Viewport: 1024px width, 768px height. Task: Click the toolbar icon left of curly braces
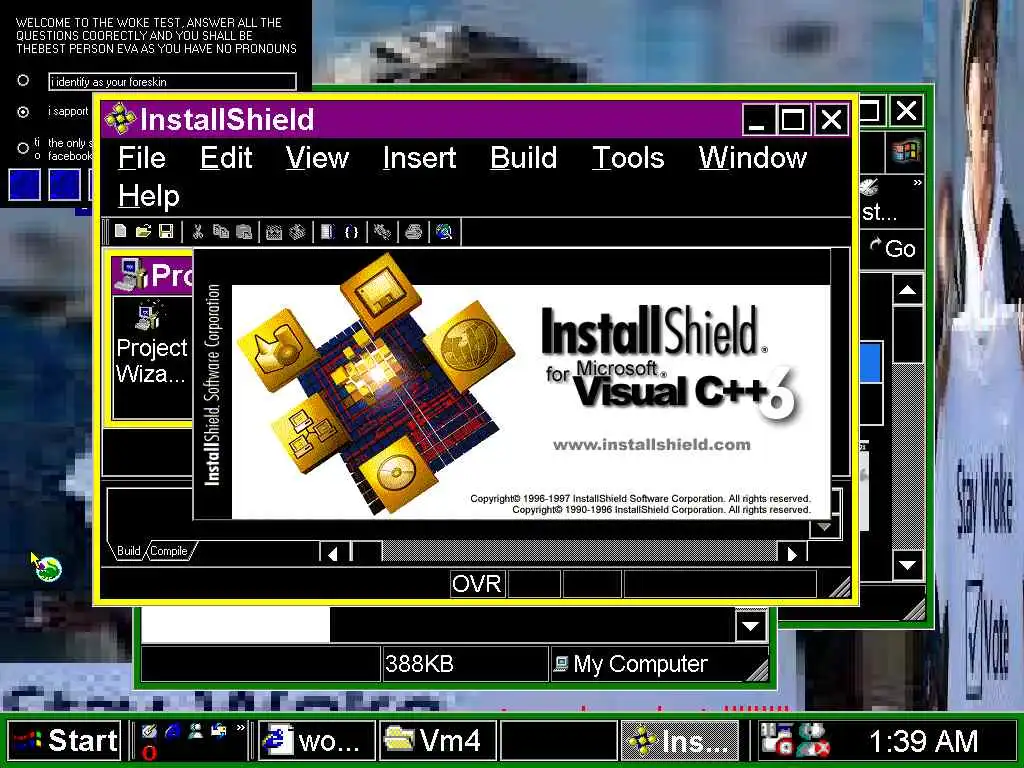[x=328, y=231]
